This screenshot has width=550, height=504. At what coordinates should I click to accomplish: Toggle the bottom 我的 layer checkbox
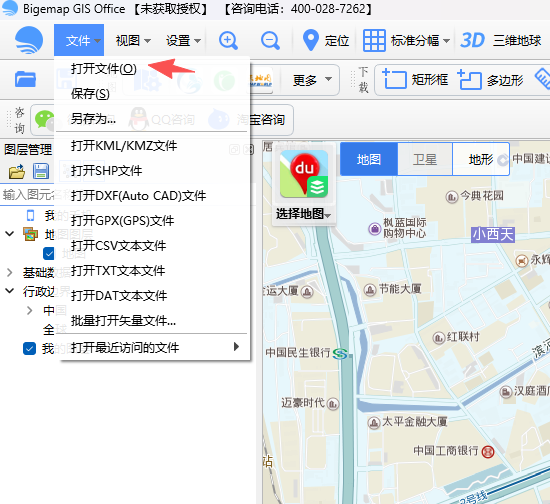click(x=29, y=349)
